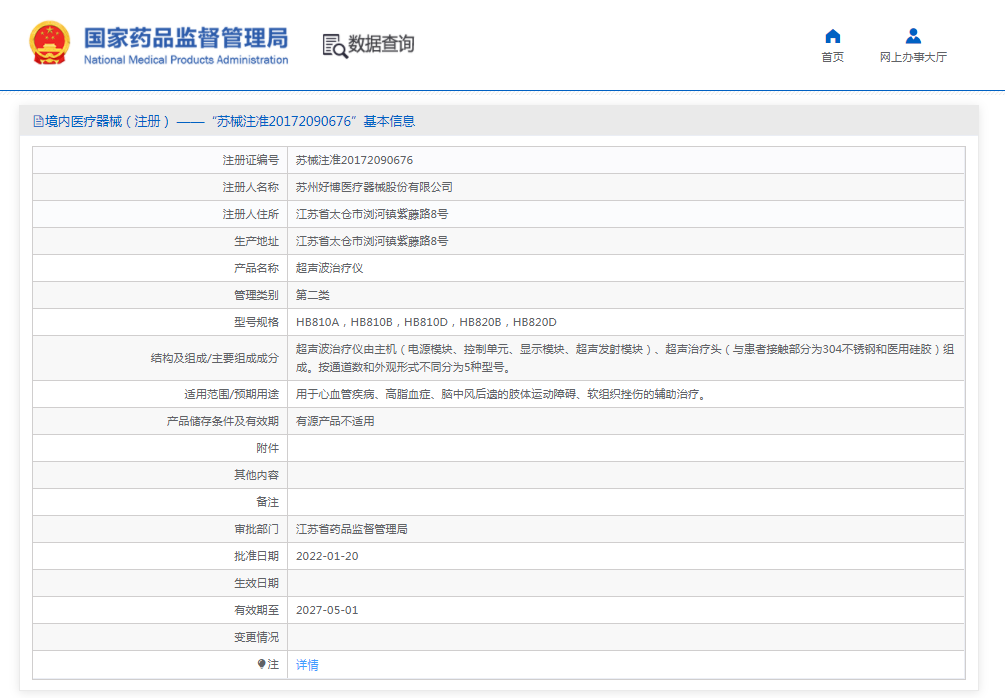This screenshot has height=698, width=1005.
Task: Select expiry date 2027-05-01
Action: coord(327,610)
